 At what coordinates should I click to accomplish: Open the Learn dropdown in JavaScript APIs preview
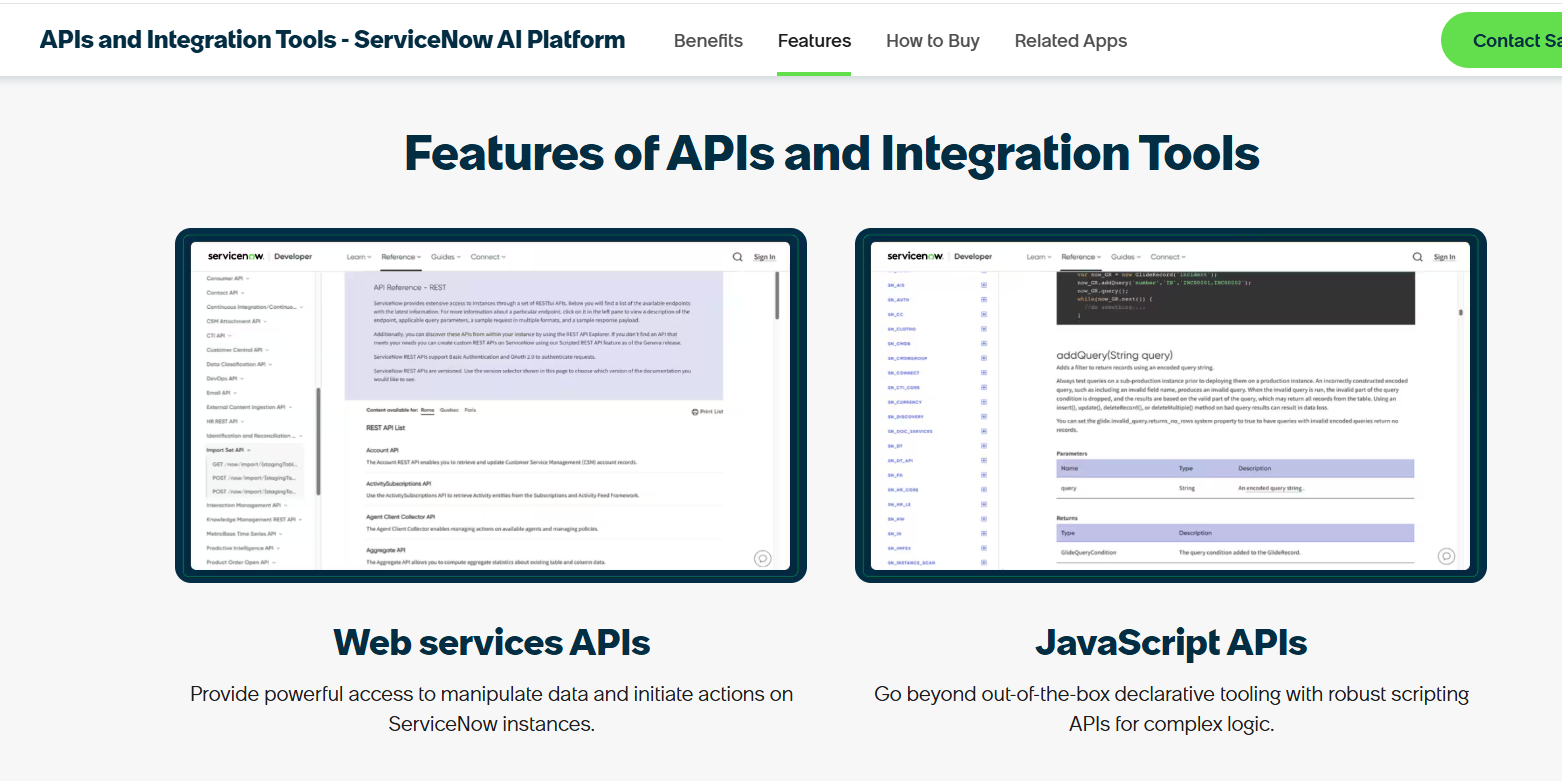[1039, 257]
